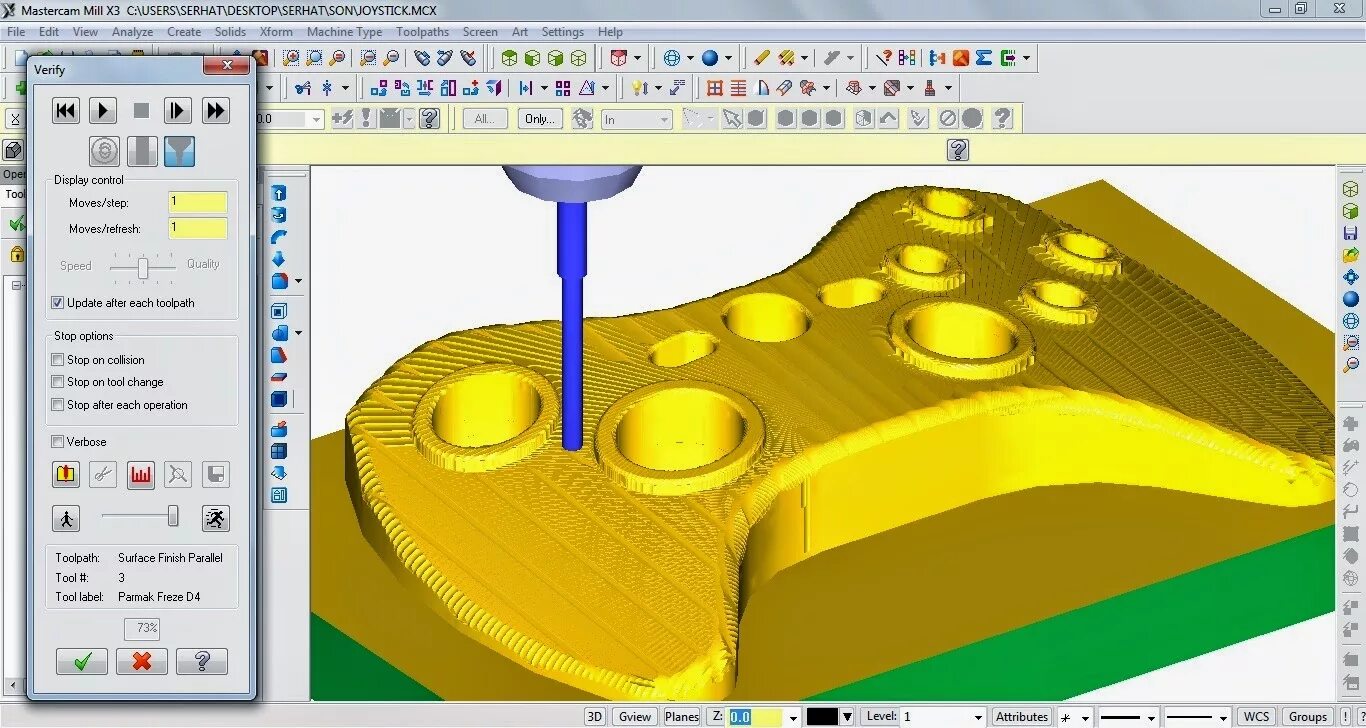Screen dimensions: 1366x728
Task: Select turbo simulation mode icon in Verify
Action: (x=104, y=151)
